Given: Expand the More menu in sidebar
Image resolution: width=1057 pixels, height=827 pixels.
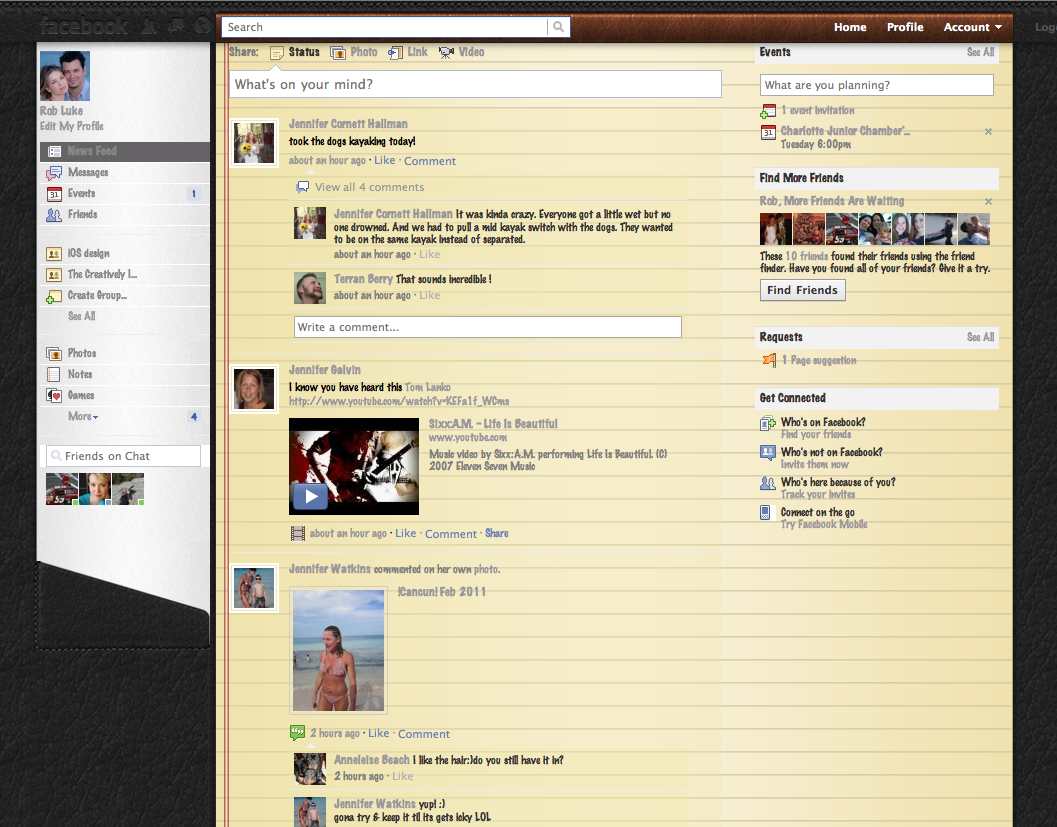Looking at the screenshot, I should pyautogui.click(x=83, y=417).
